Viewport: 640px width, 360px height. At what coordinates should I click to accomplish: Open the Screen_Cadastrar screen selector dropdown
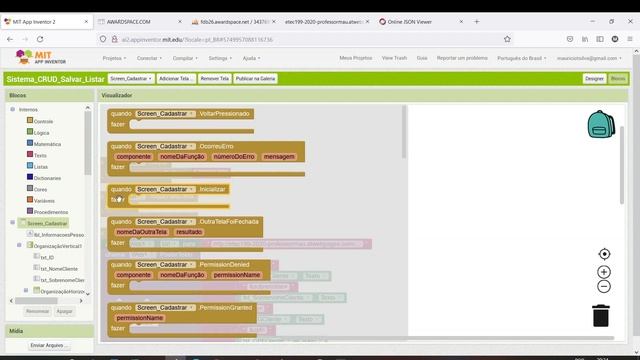coord(131,78)
